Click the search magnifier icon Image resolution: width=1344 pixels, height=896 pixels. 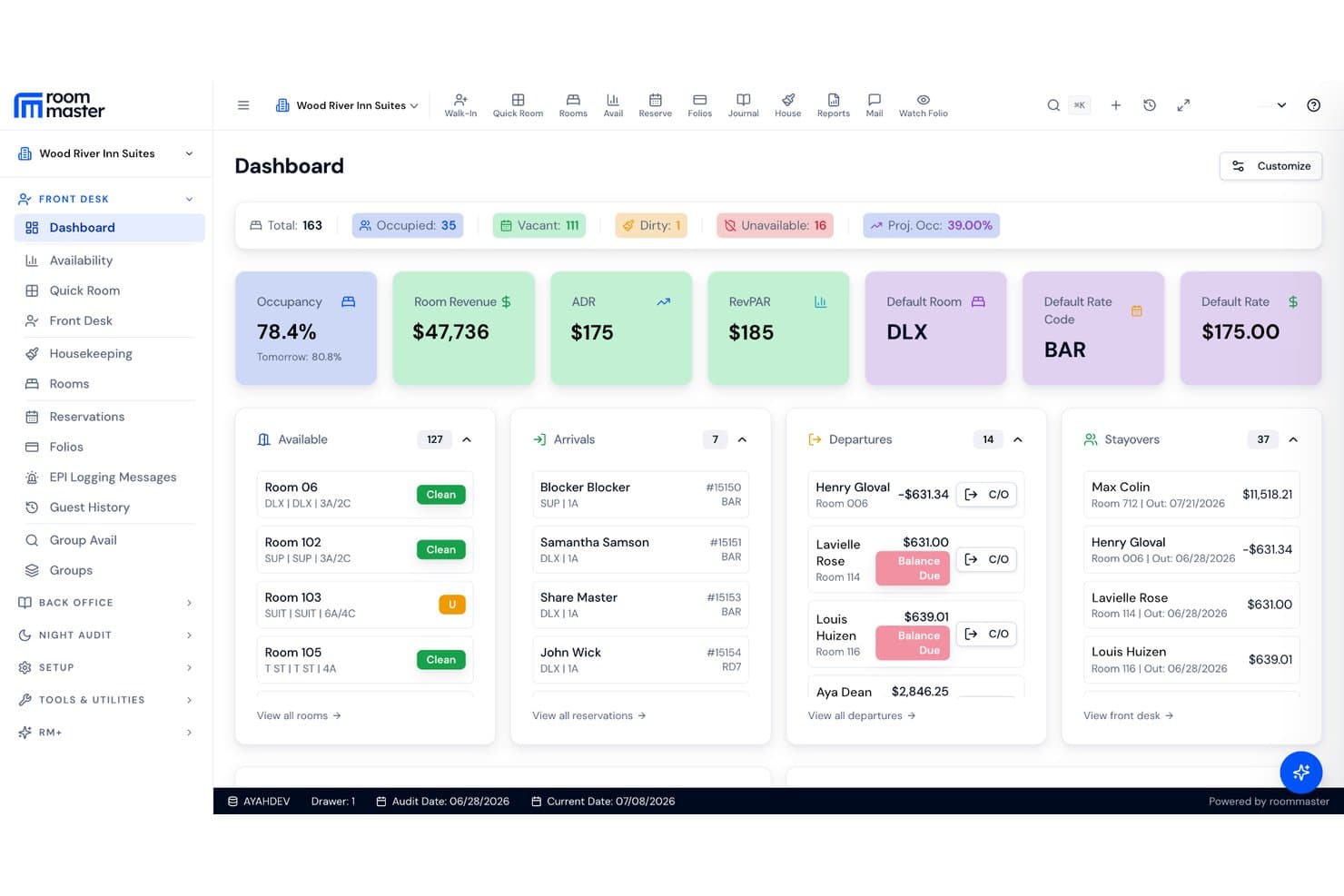[x=1053, y=105]
